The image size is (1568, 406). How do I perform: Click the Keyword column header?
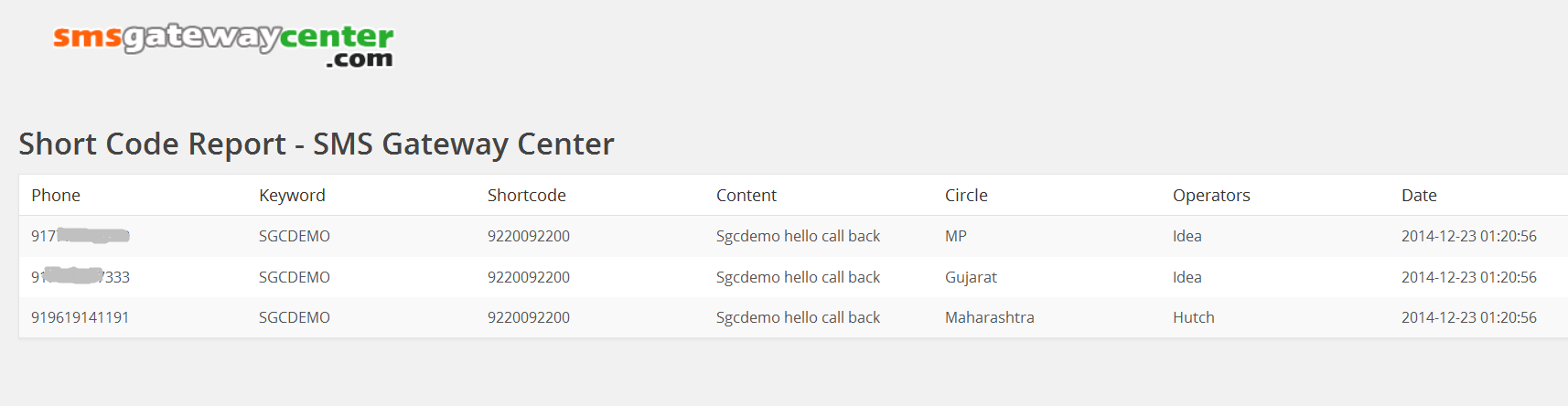click(292, 195)
